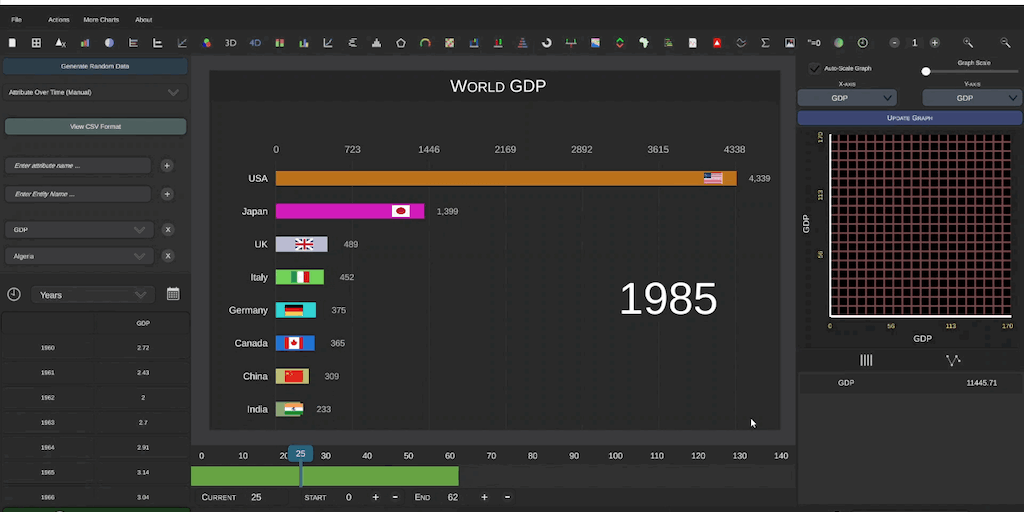
Task: Open the image picture icon in toolbar
Action: pos(790,43)
